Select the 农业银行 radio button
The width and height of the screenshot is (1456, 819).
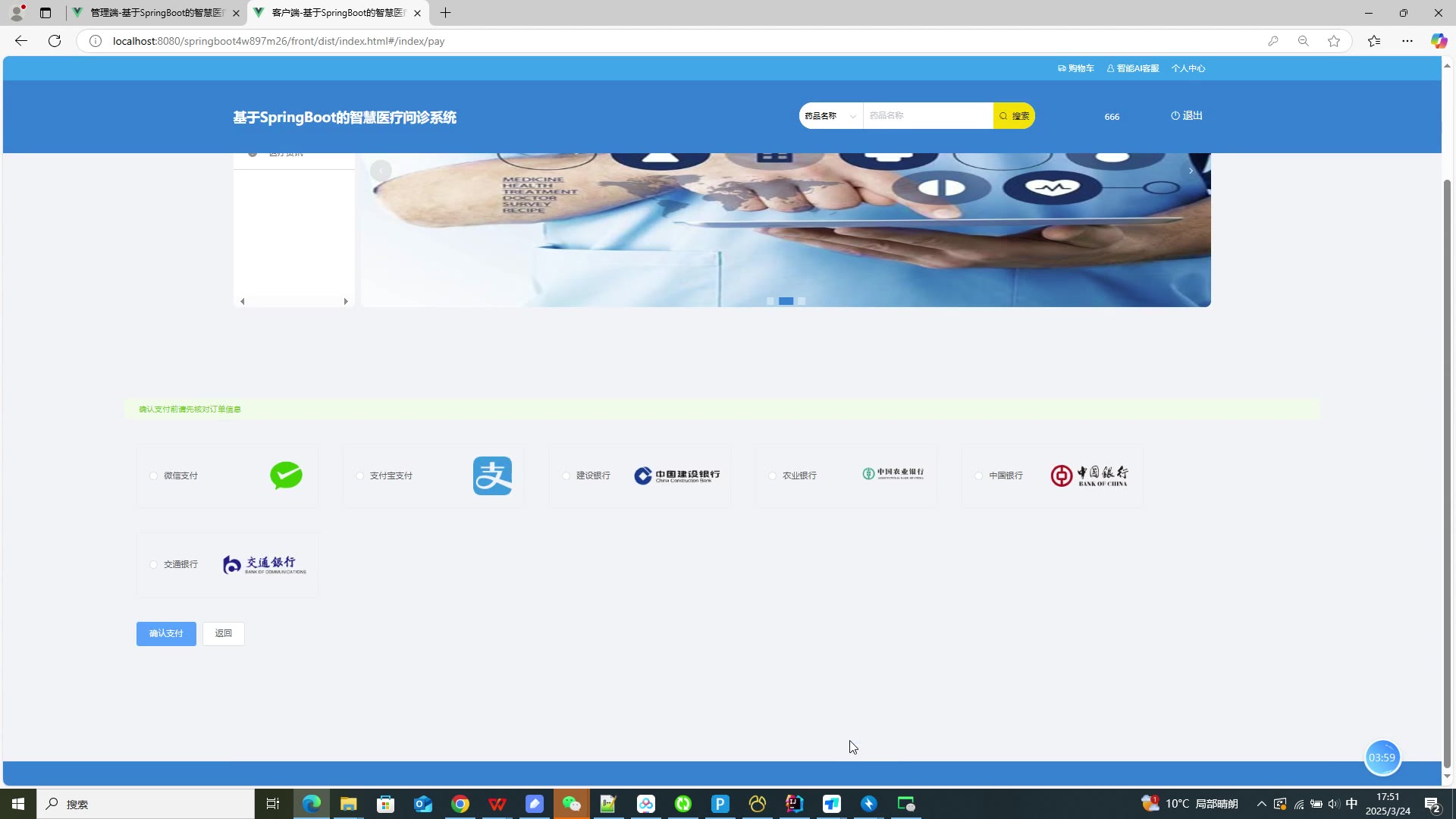[773, 475]
